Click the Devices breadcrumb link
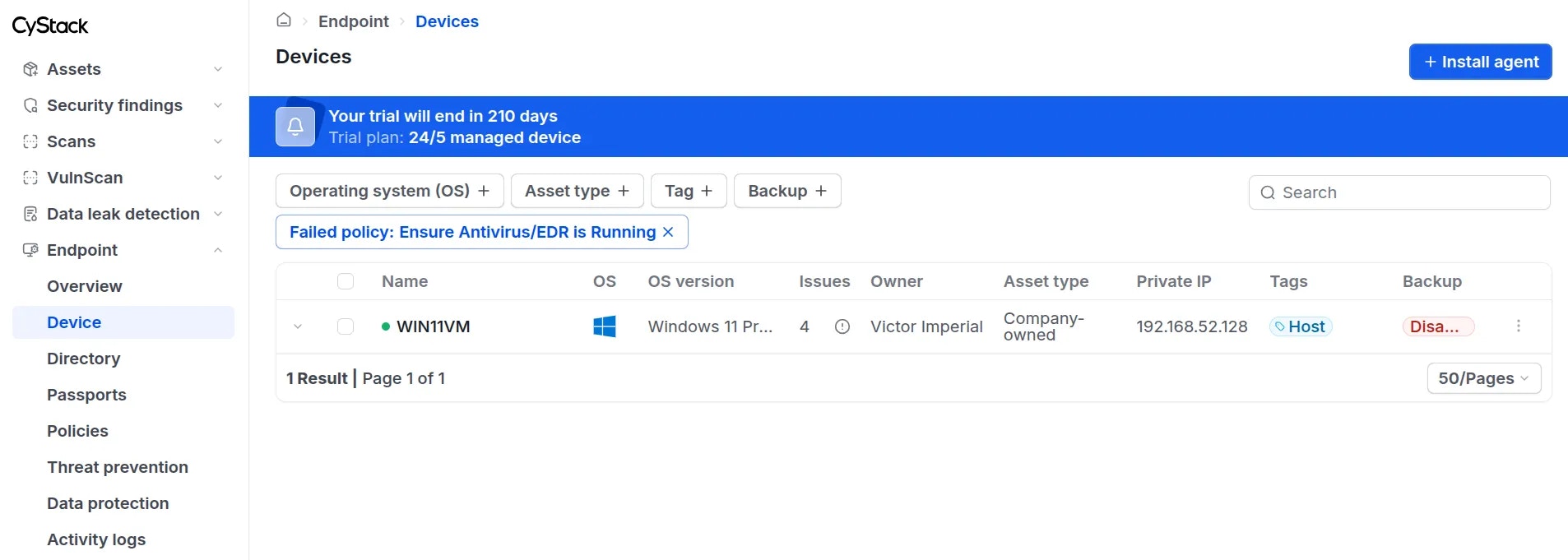The image size is (1568, 560). (447, 21)
